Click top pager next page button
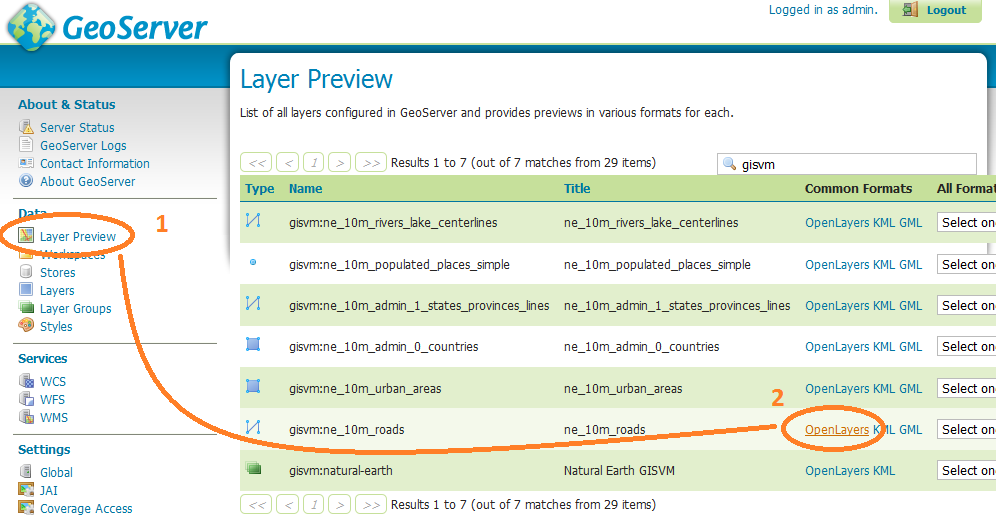 click(340, 162)
